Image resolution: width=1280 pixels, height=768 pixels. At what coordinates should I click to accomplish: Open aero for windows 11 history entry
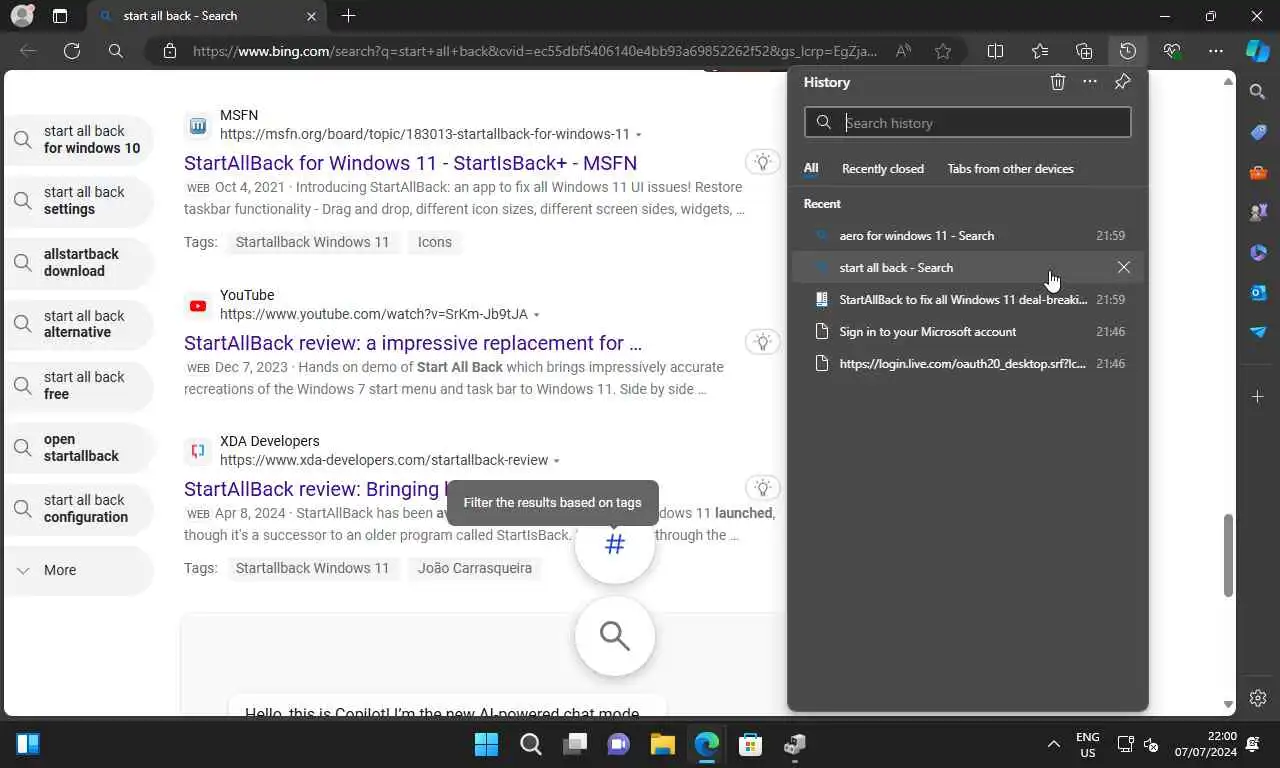click(968, 235)
